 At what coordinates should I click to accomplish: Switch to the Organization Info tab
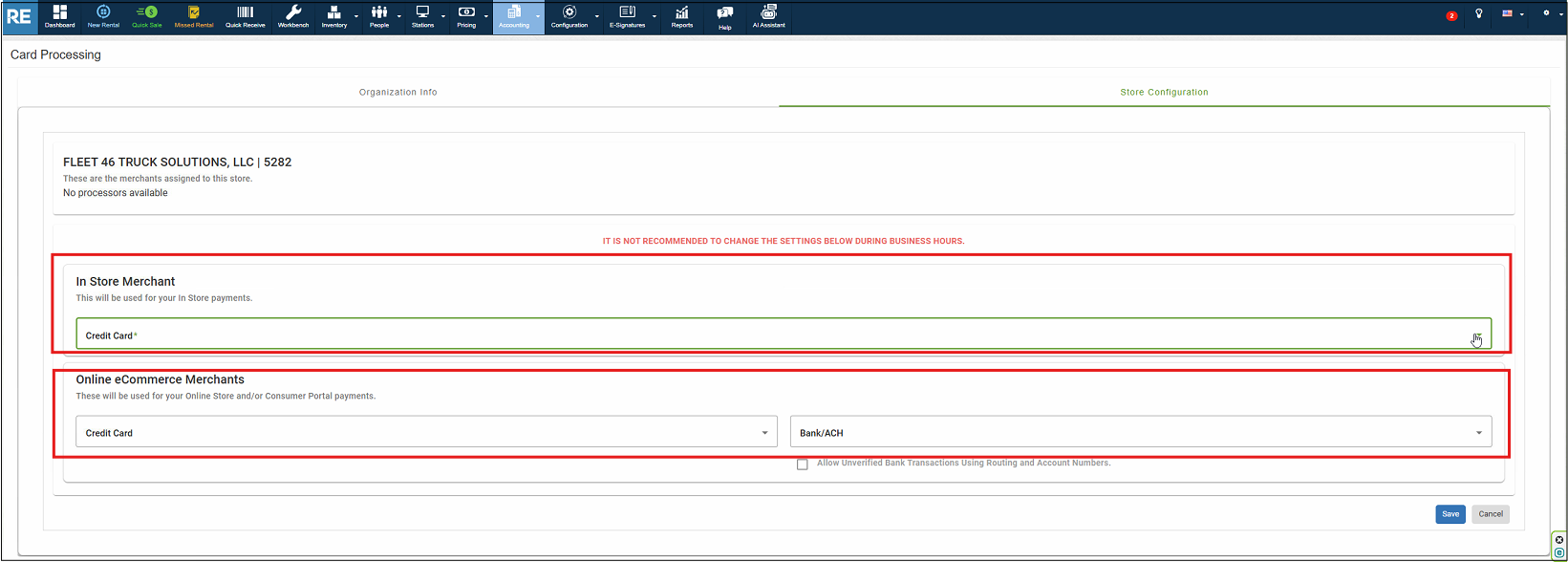click(x=397, y=92)
